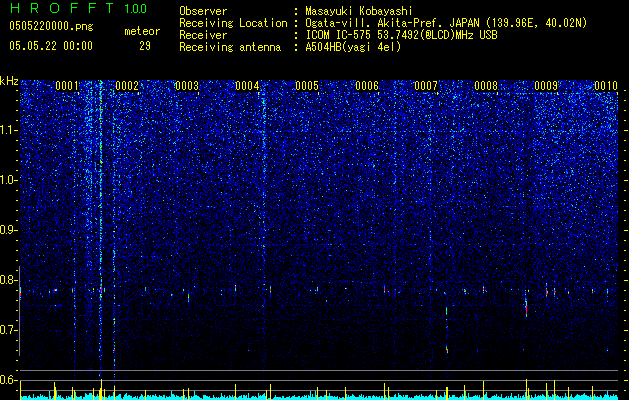Click the HROFFT 1.0.0 title text
The image size is (629, 400).
[x=78, y=8]
